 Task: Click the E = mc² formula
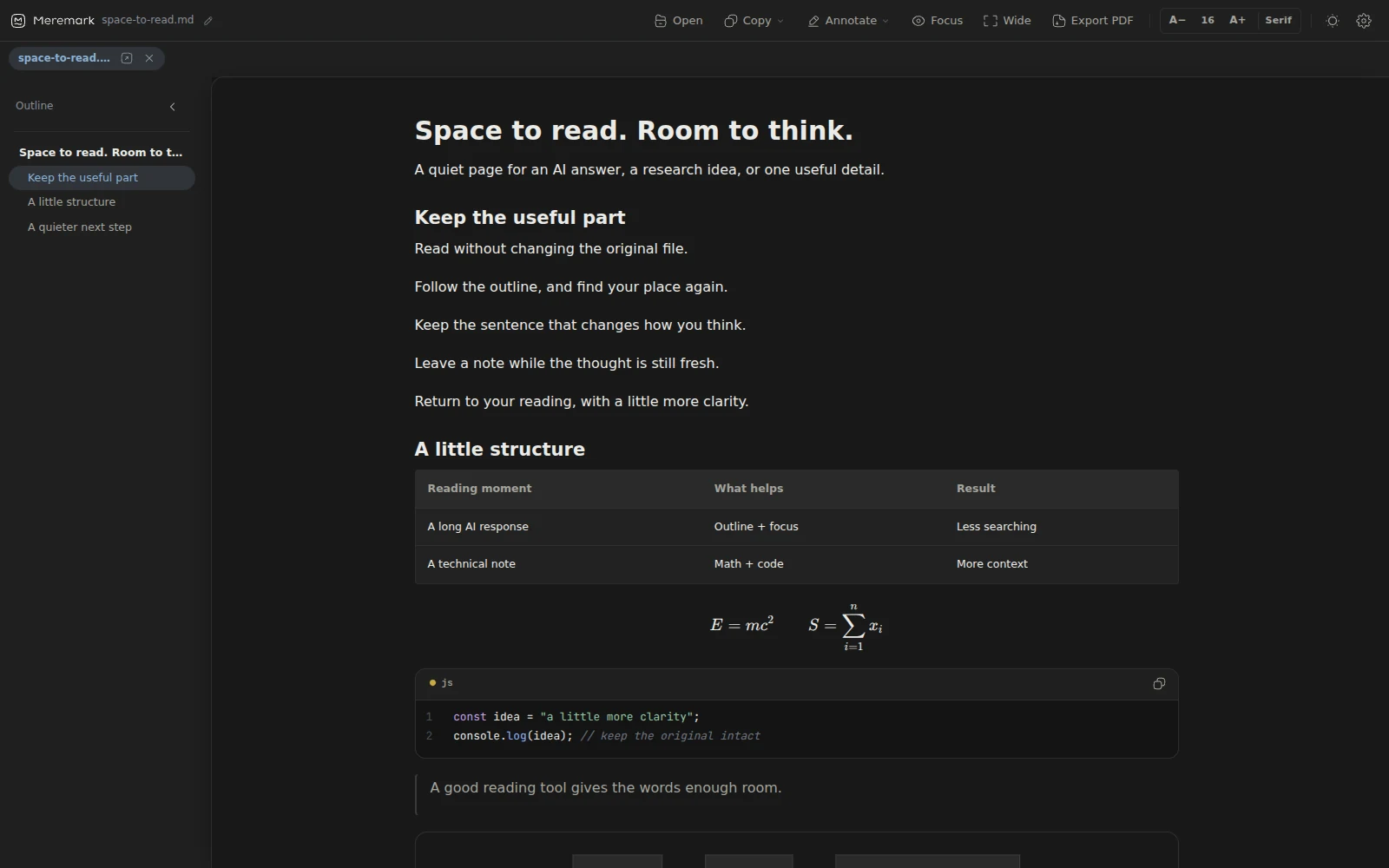pos(741,625)
